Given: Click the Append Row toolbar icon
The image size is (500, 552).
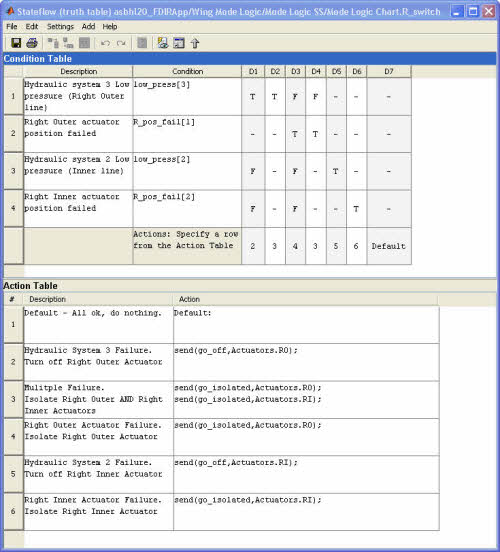Looking at the screenshot, I should (53, 43).
